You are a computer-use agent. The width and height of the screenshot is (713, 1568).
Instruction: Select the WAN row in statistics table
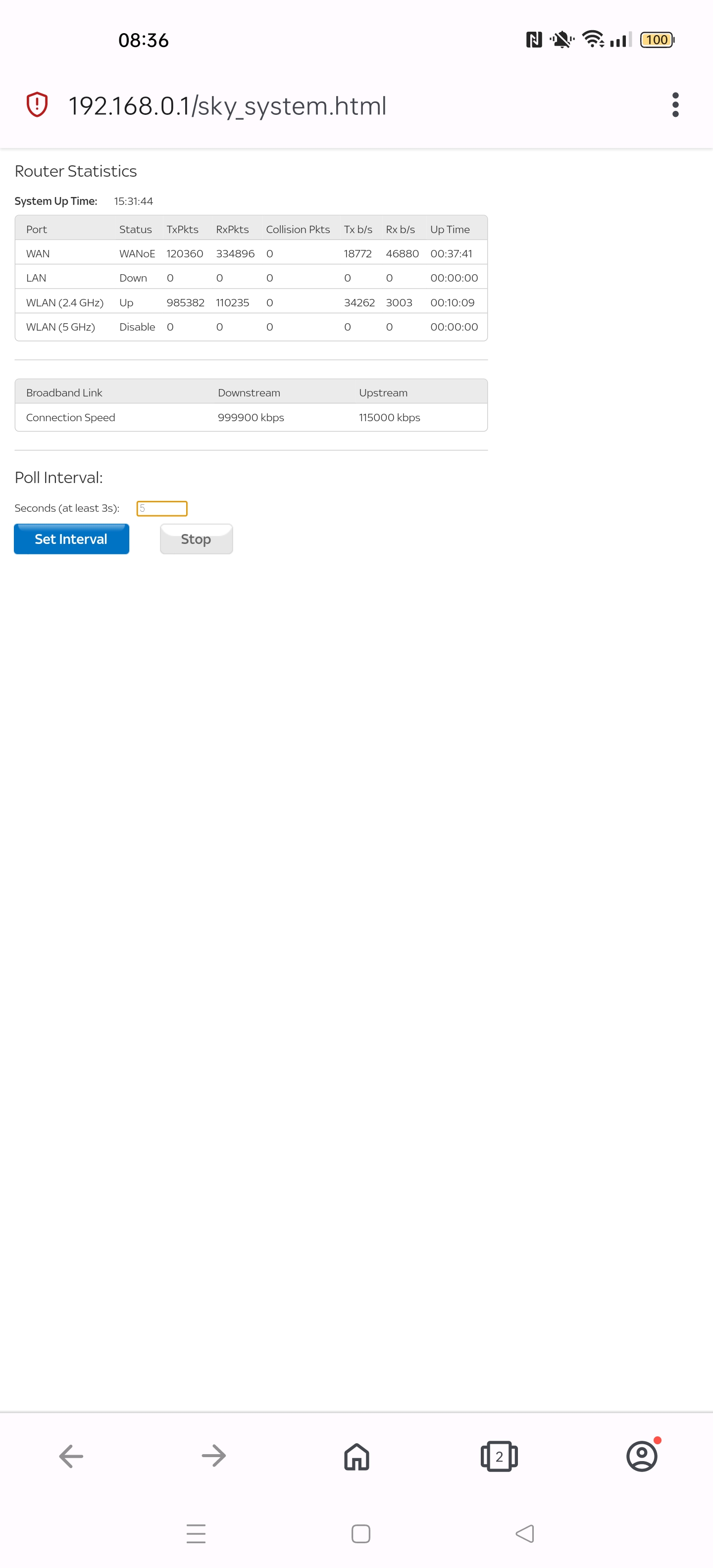coord(251,253)
